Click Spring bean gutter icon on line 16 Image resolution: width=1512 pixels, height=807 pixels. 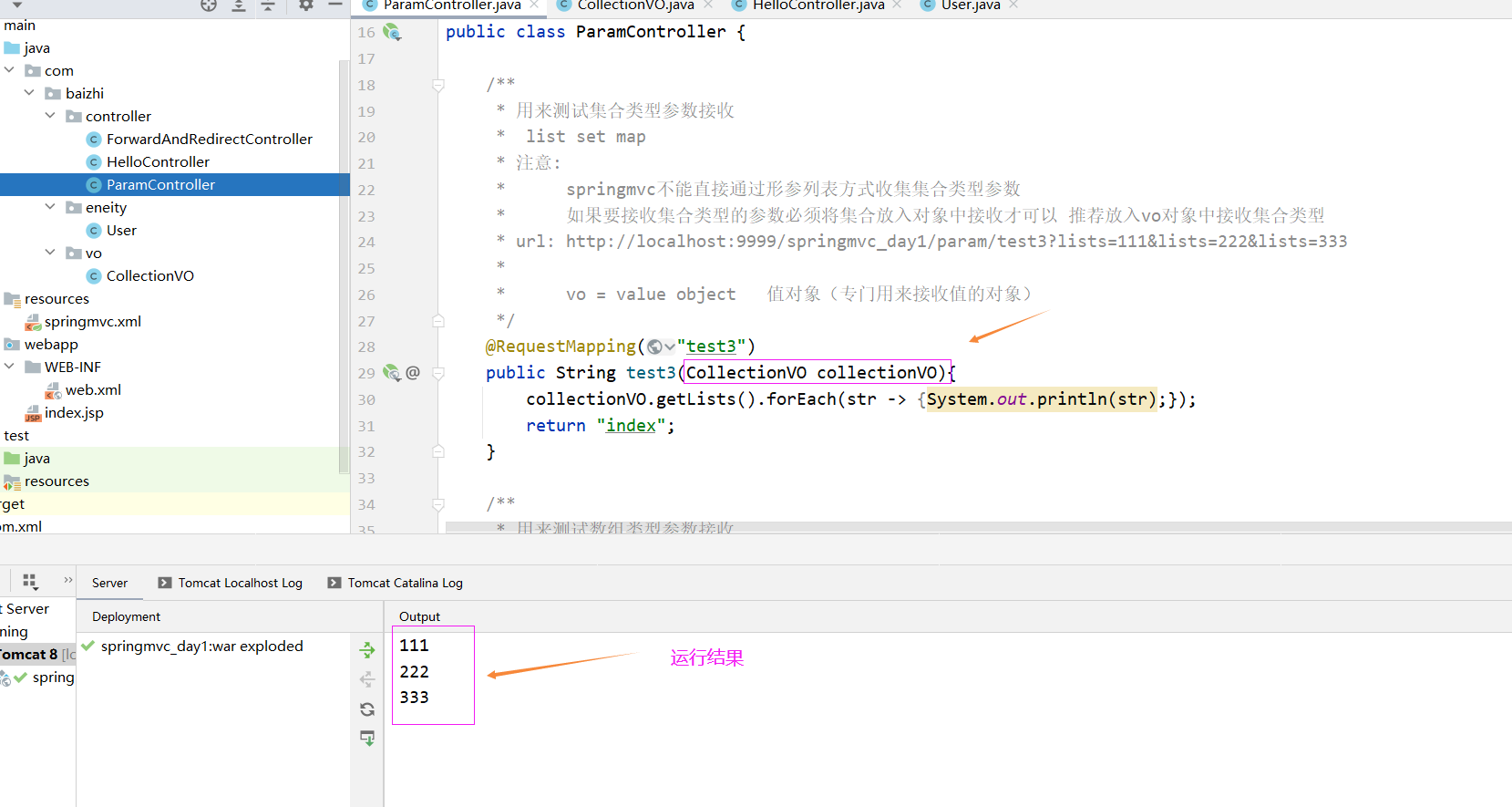(392, 32)
